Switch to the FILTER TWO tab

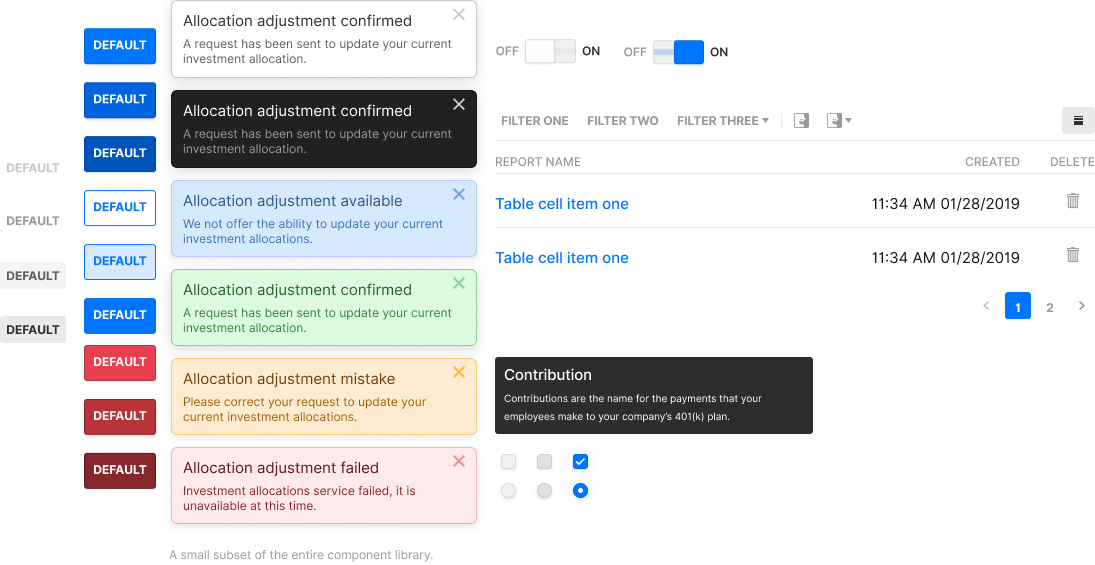(x=623, y=121)
